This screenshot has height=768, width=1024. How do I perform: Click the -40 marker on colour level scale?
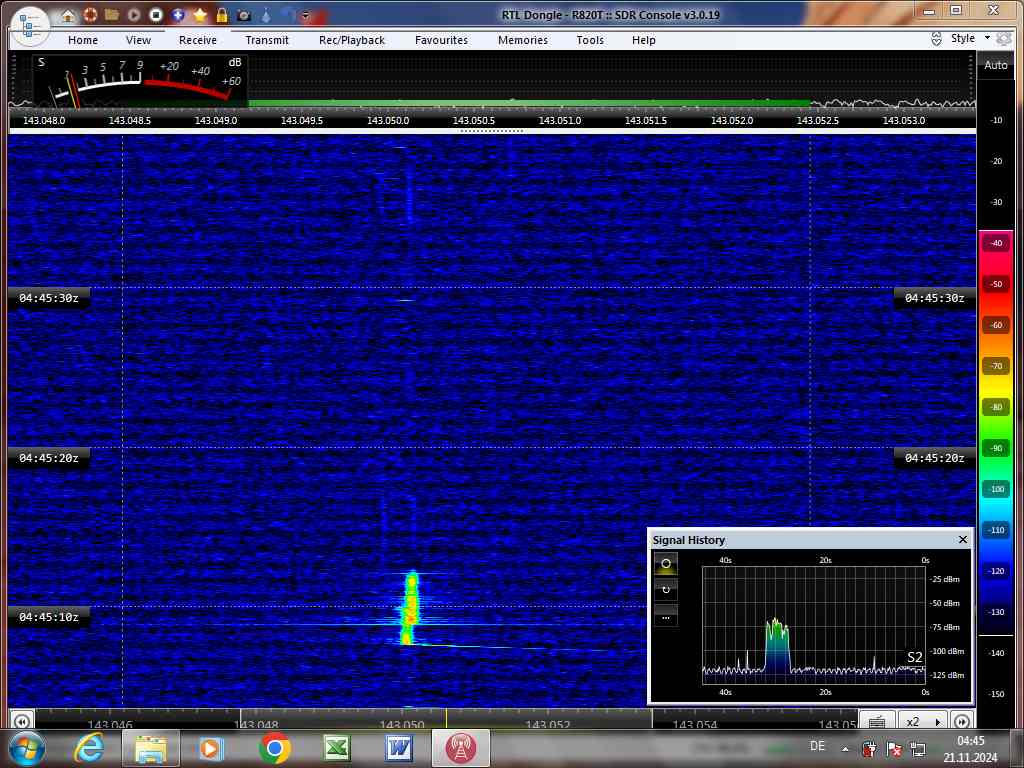pyautogui.click(x=996, y=243)
